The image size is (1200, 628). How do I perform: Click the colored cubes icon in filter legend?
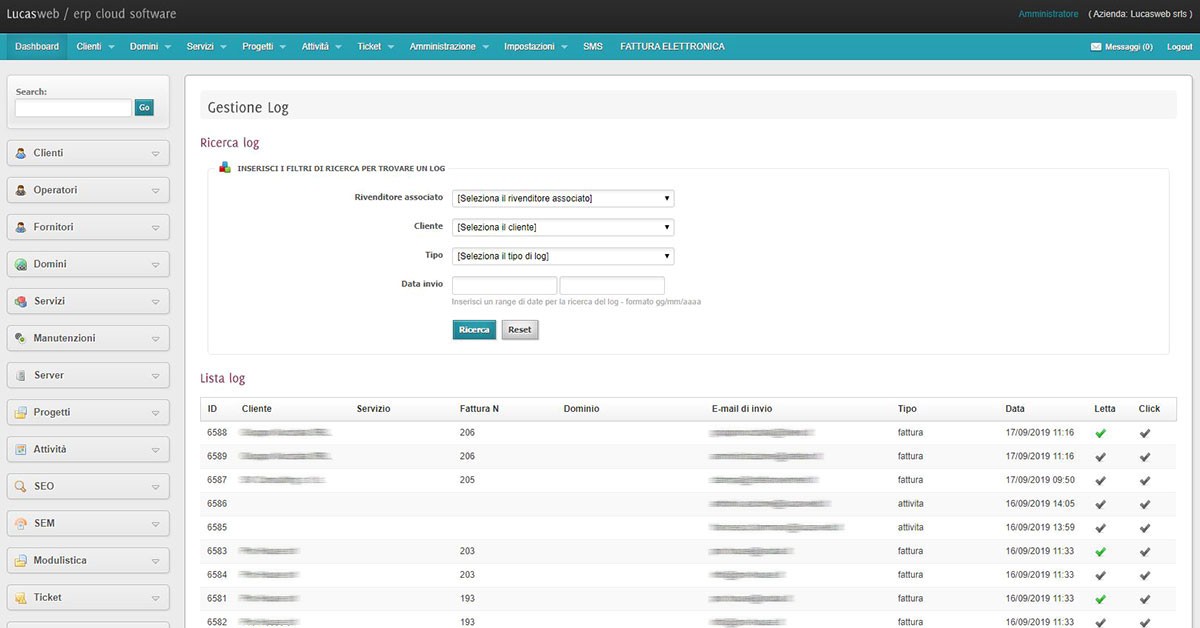click(225, 167)
